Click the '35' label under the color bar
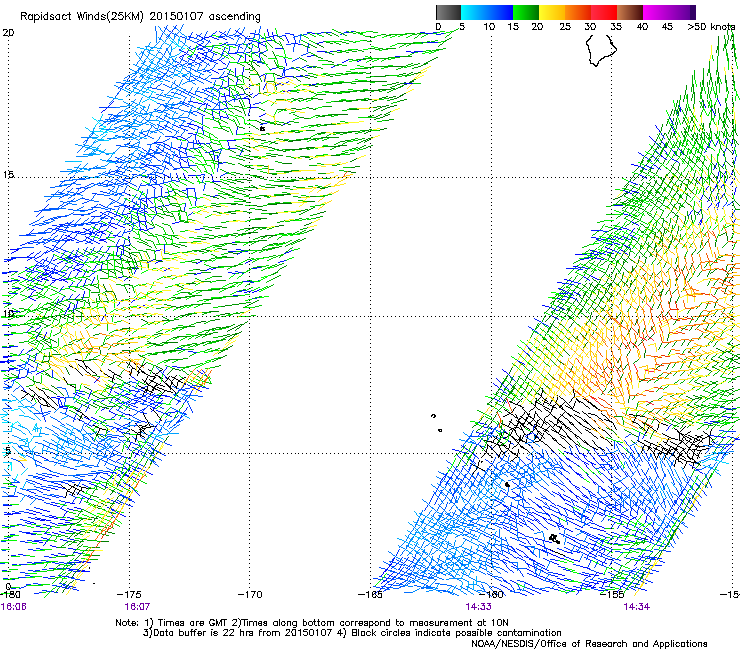The width and height of the screenshot is (740, 650). click(616, 27)
